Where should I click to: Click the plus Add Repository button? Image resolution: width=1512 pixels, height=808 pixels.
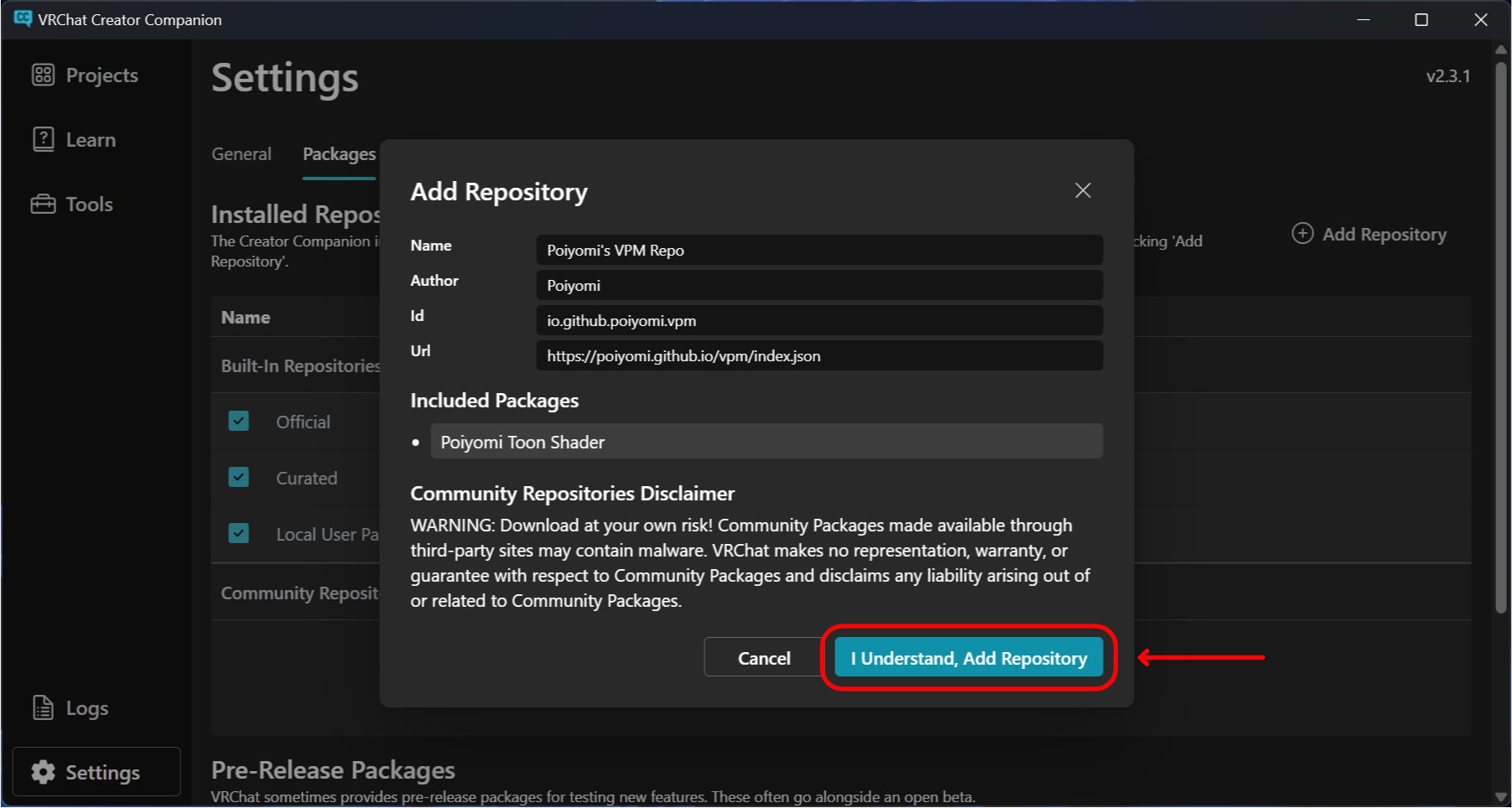(x=1369, y=235)
